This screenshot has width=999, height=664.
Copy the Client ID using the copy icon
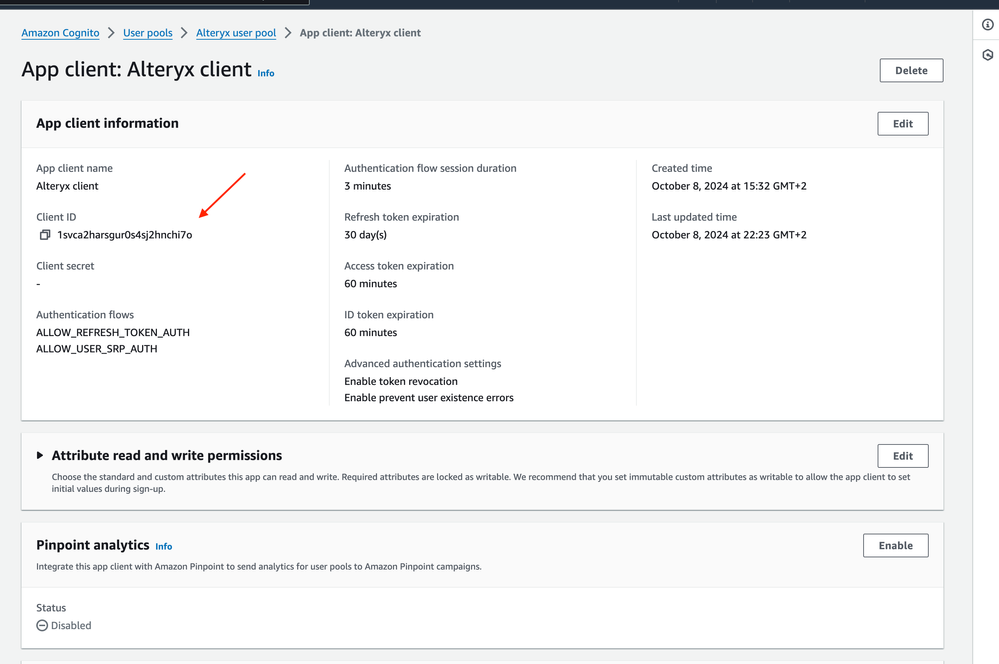click(x=45, y=235)
